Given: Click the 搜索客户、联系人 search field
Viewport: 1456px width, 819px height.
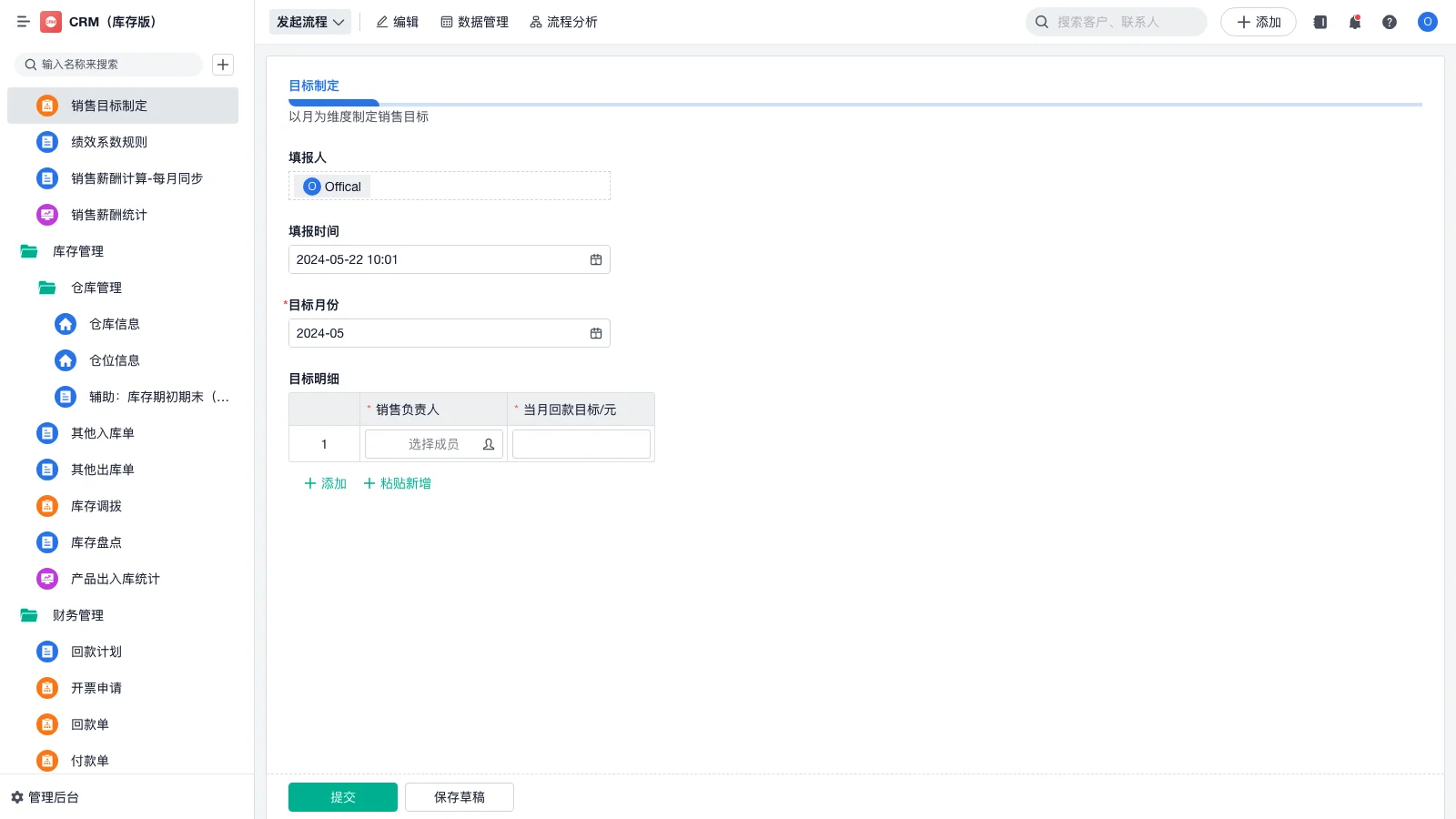Looking at the screenshot, I should pyautogui.click(x=1116, y=22).
